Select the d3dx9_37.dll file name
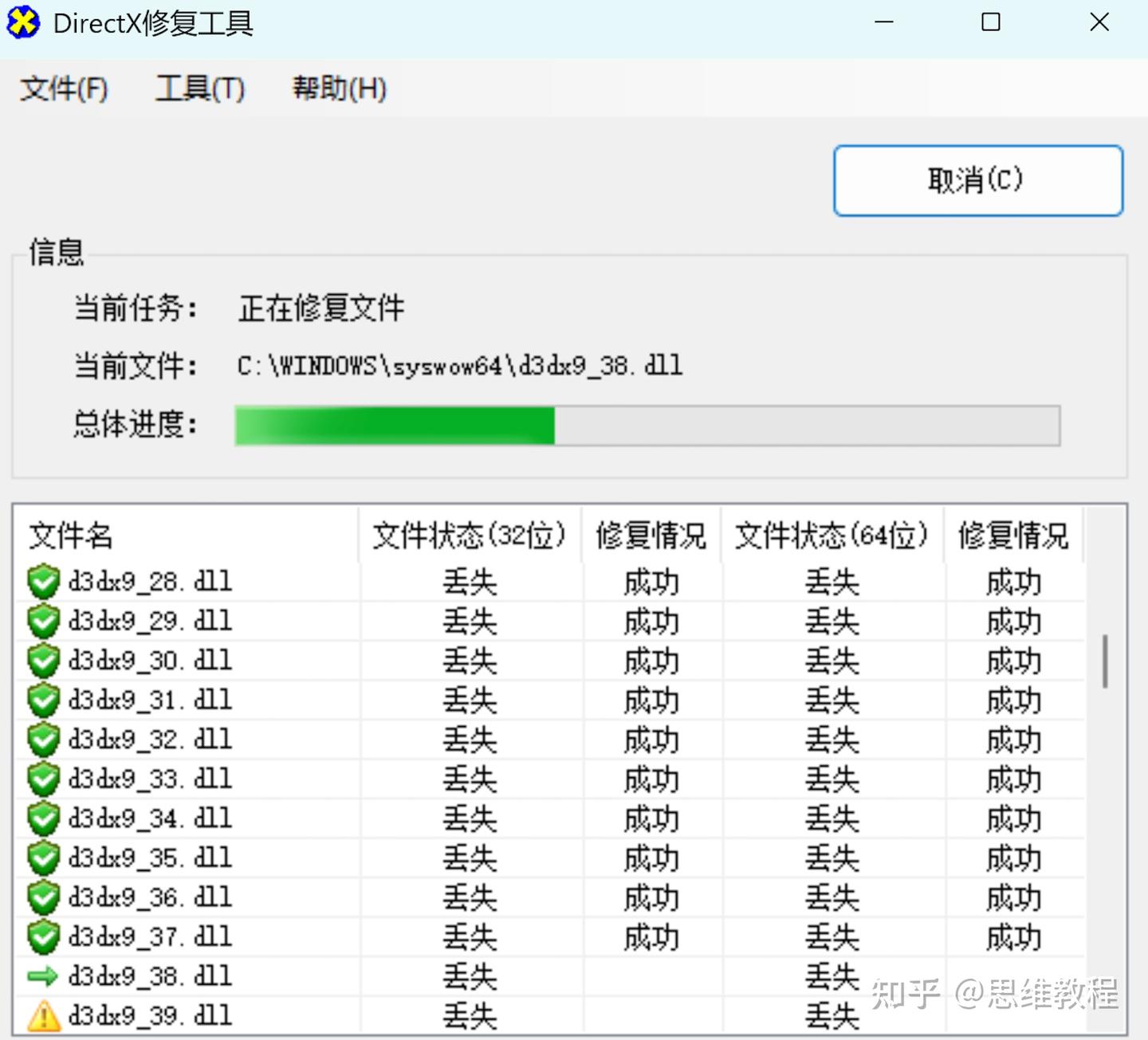Image resolution: width=1148 pixels, height=1040 pixels. pyautogui.click(x=151, y=937)
